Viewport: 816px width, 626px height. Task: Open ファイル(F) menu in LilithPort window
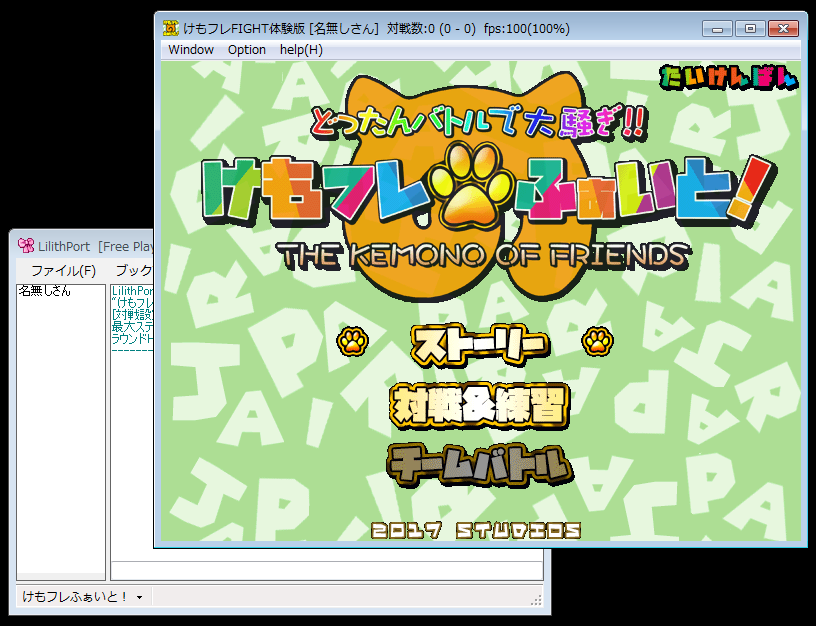(63, 271)
